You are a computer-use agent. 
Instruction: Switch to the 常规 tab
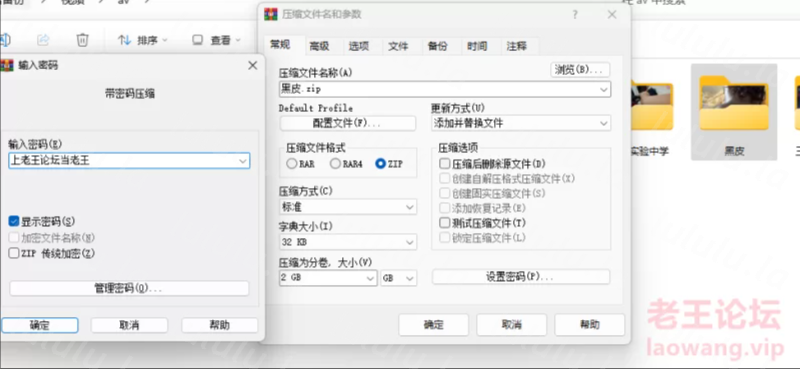click(x=280, y=45)
